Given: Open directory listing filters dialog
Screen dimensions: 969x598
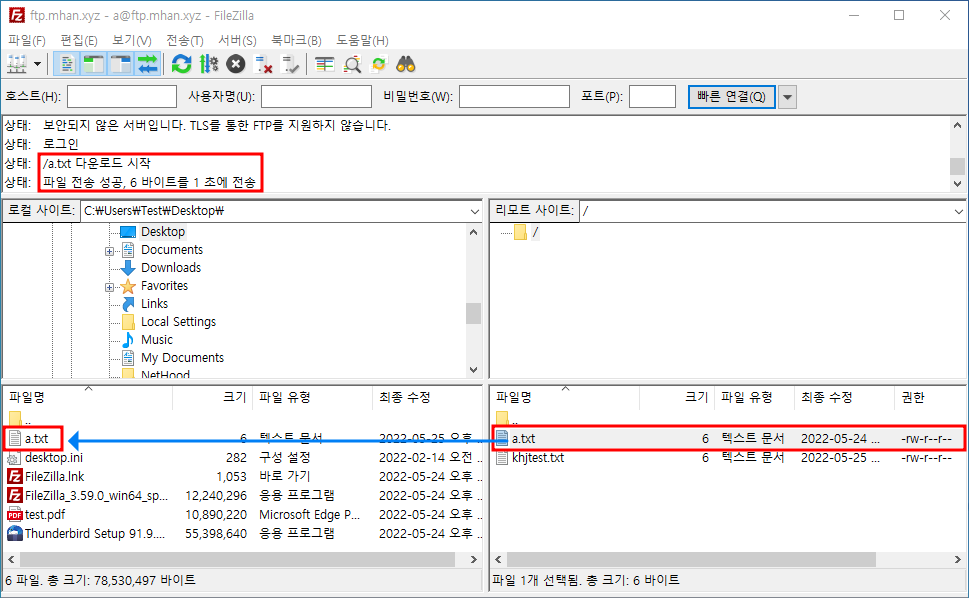Looking at the screenshot, I should tap(324, 64).
